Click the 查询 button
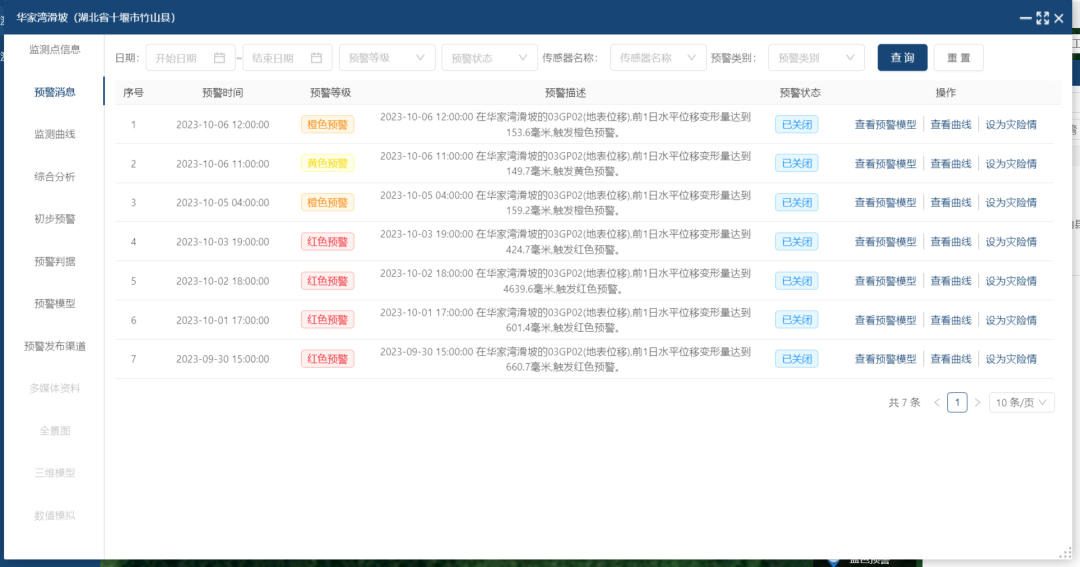This screenshot has height=567, width=1080. pos(902,58)
